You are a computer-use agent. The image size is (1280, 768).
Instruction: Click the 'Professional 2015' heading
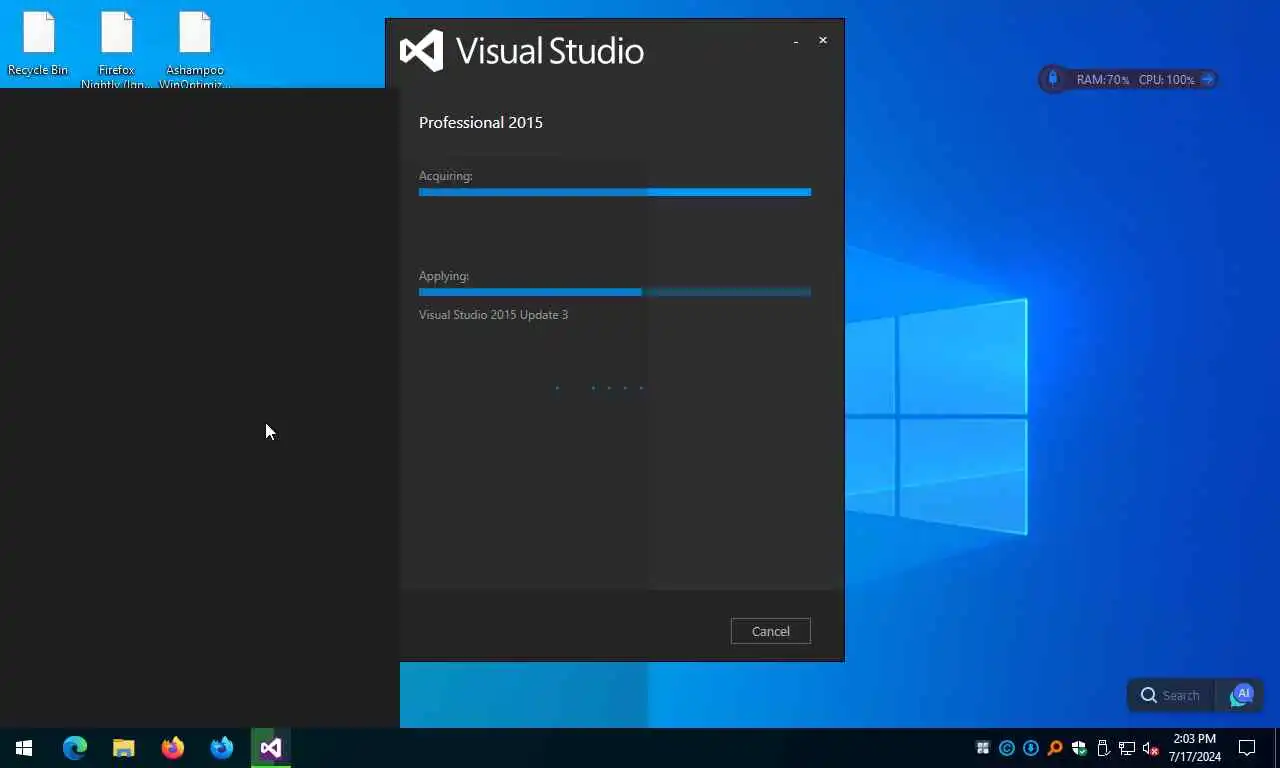[481, 122]
